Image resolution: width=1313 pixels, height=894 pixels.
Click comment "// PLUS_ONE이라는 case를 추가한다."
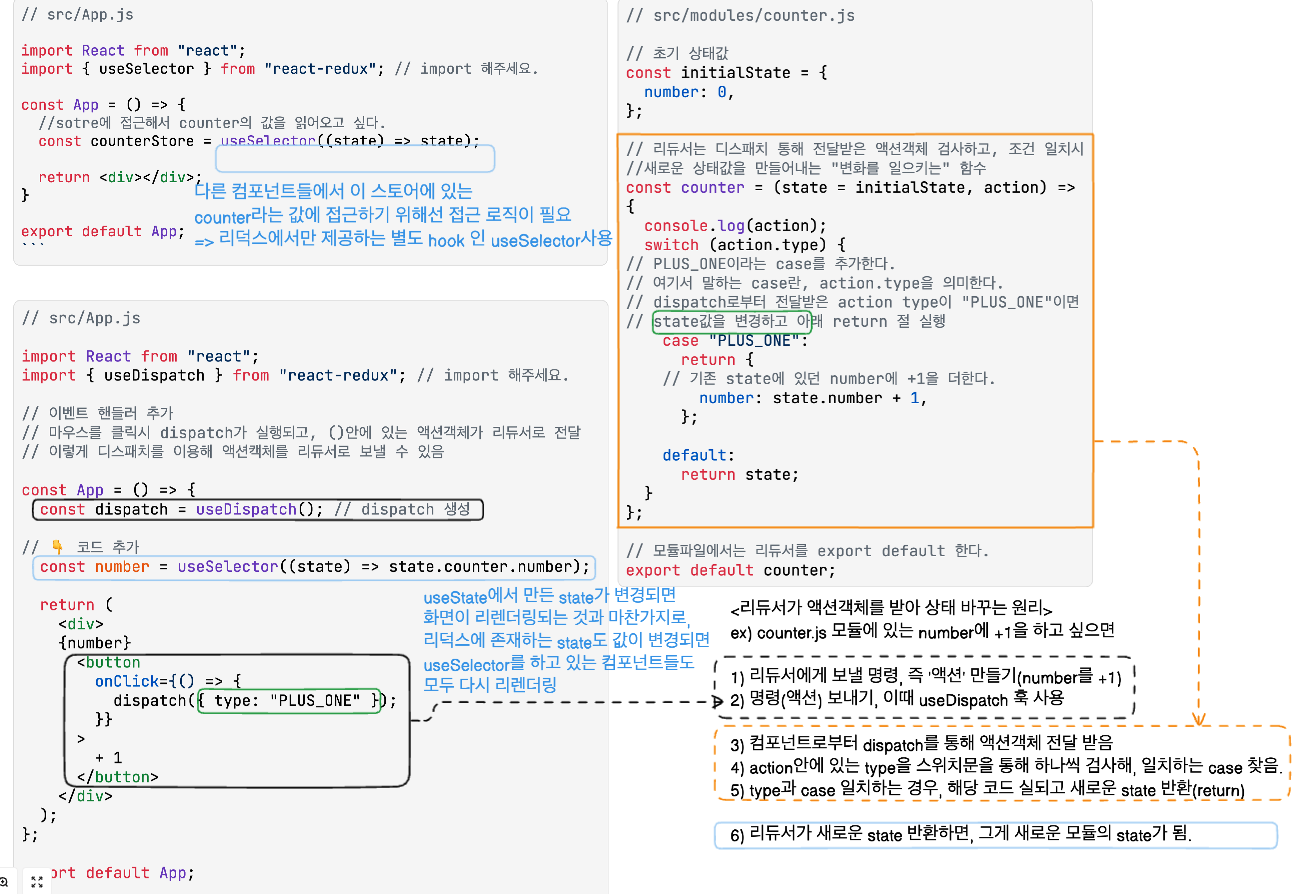[760, 263]
